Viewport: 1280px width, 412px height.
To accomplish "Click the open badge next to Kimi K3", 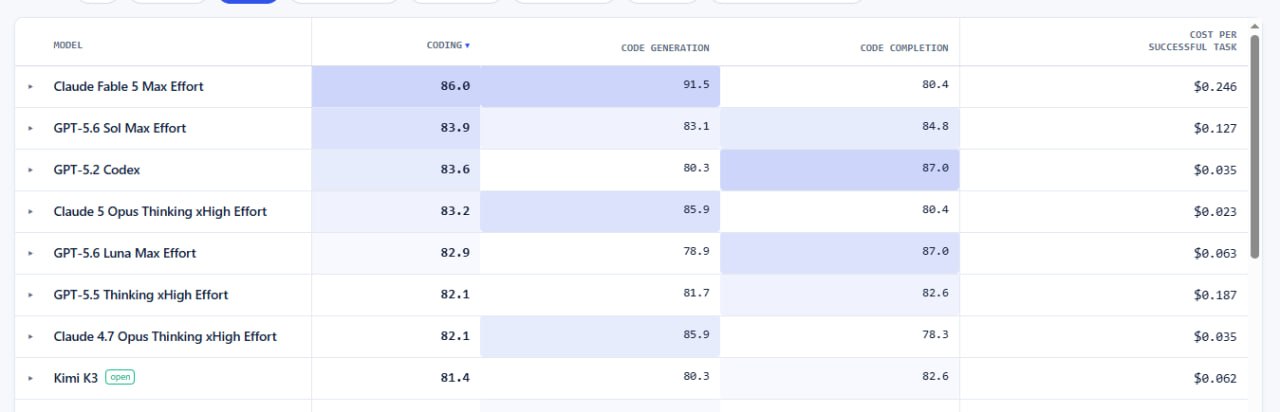I will point(120,378).
